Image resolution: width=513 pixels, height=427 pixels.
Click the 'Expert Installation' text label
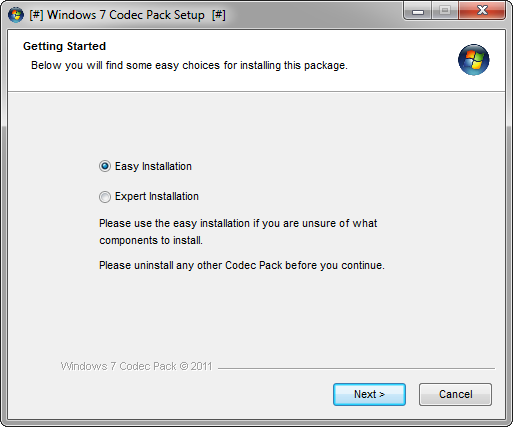157,196
